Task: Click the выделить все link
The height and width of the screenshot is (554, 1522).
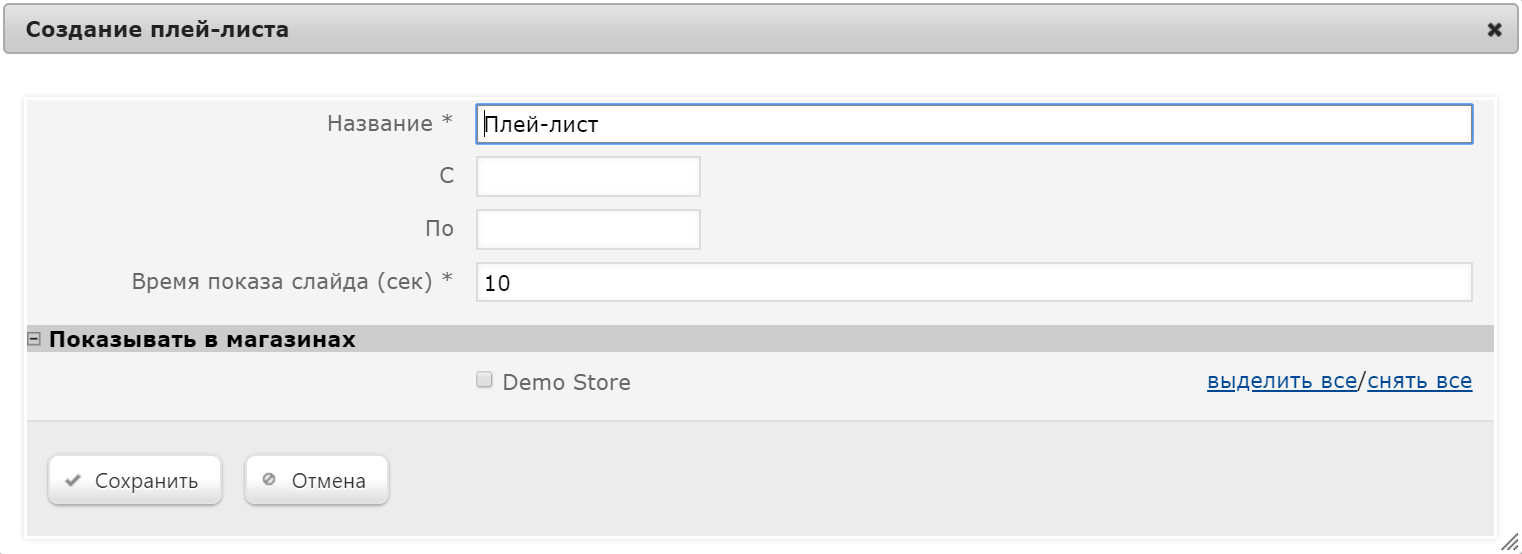Action: (1282, 381)
